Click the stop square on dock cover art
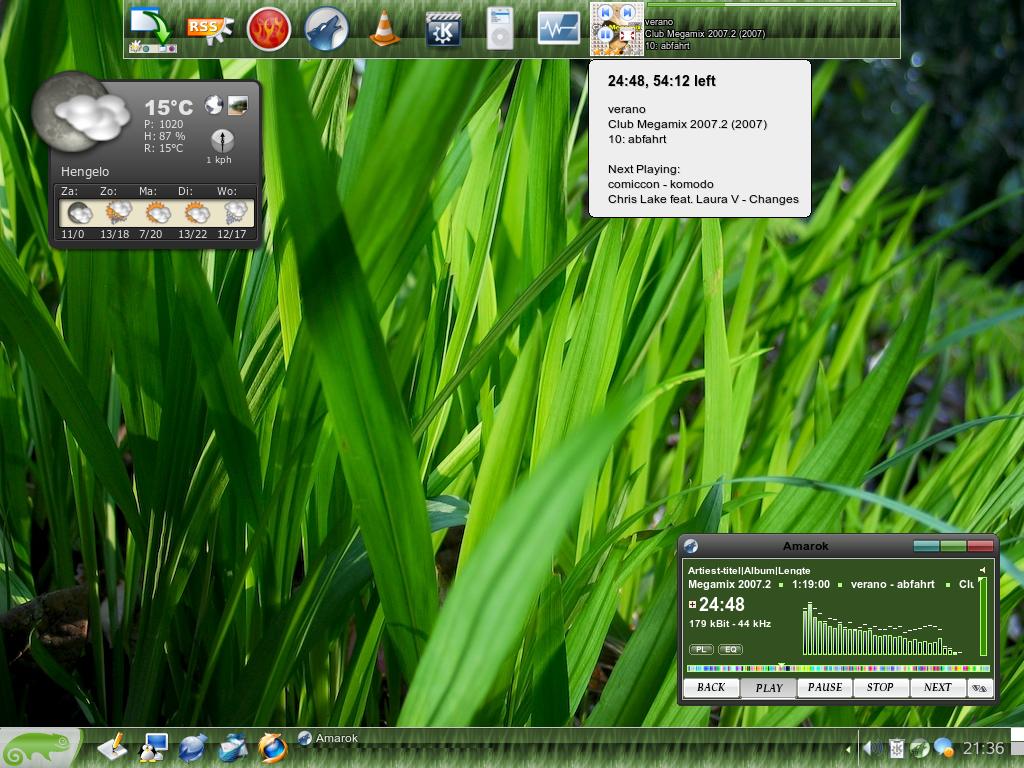 pos(628,35)
